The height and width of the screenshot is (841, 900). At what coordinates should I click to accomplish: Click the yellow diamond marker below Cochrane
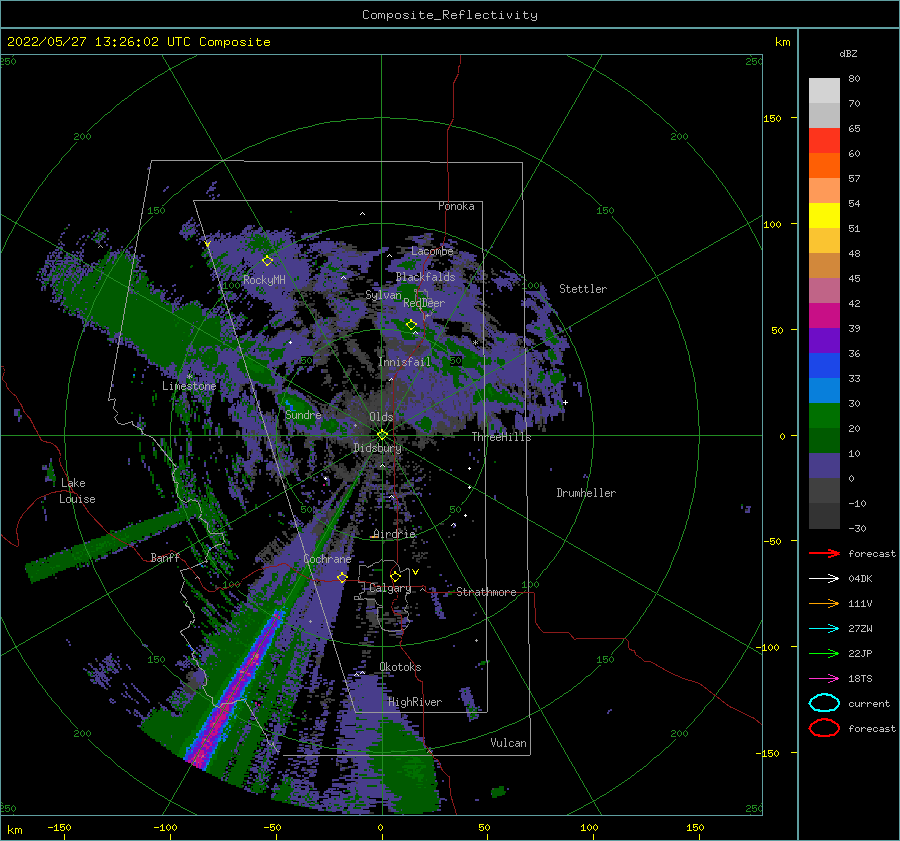coord(342,577)
